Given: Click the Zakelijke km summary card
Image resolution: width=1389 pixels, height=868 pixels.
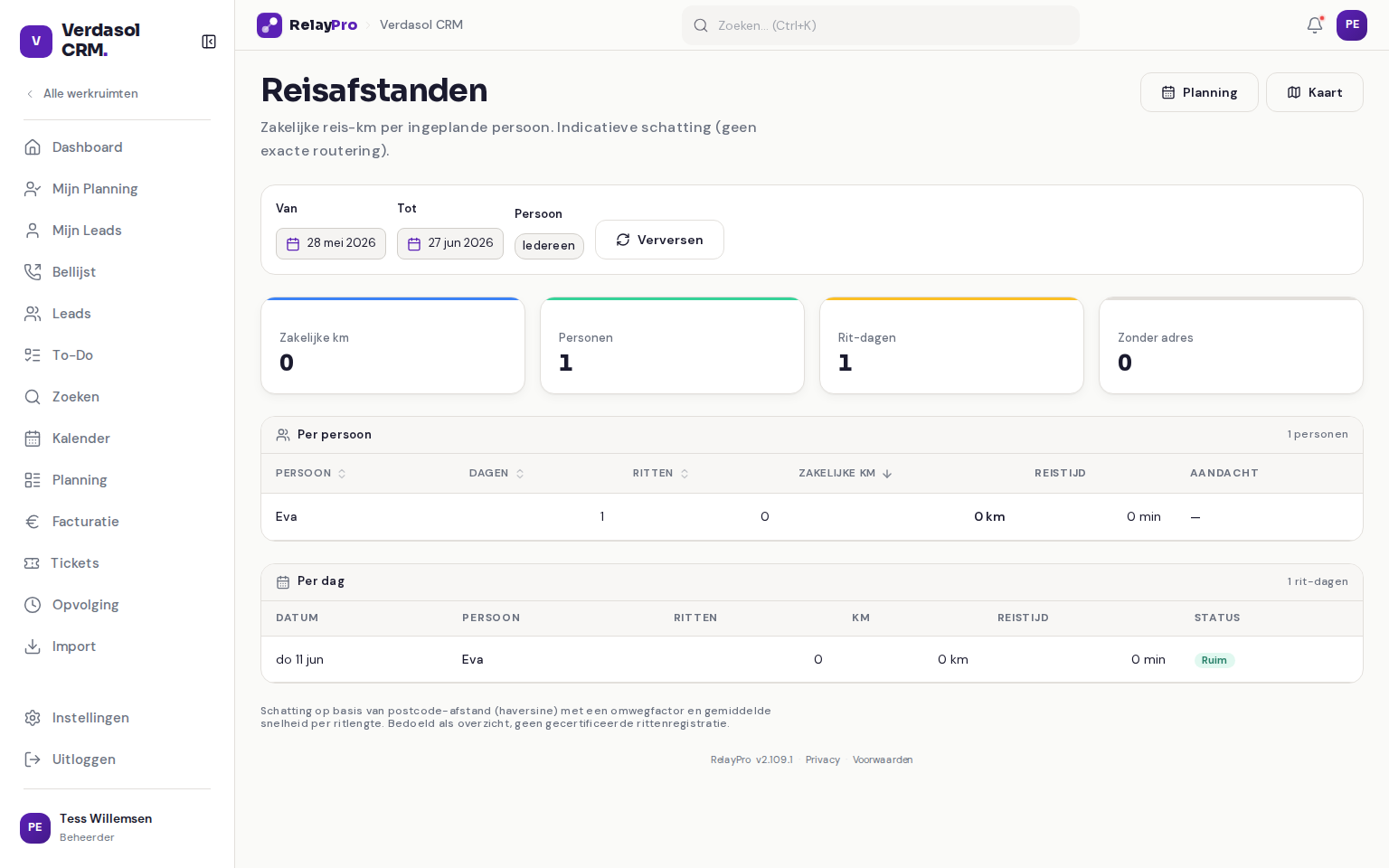Looking at the screenshot, I should pyautogui.click(x=392, y=345).
